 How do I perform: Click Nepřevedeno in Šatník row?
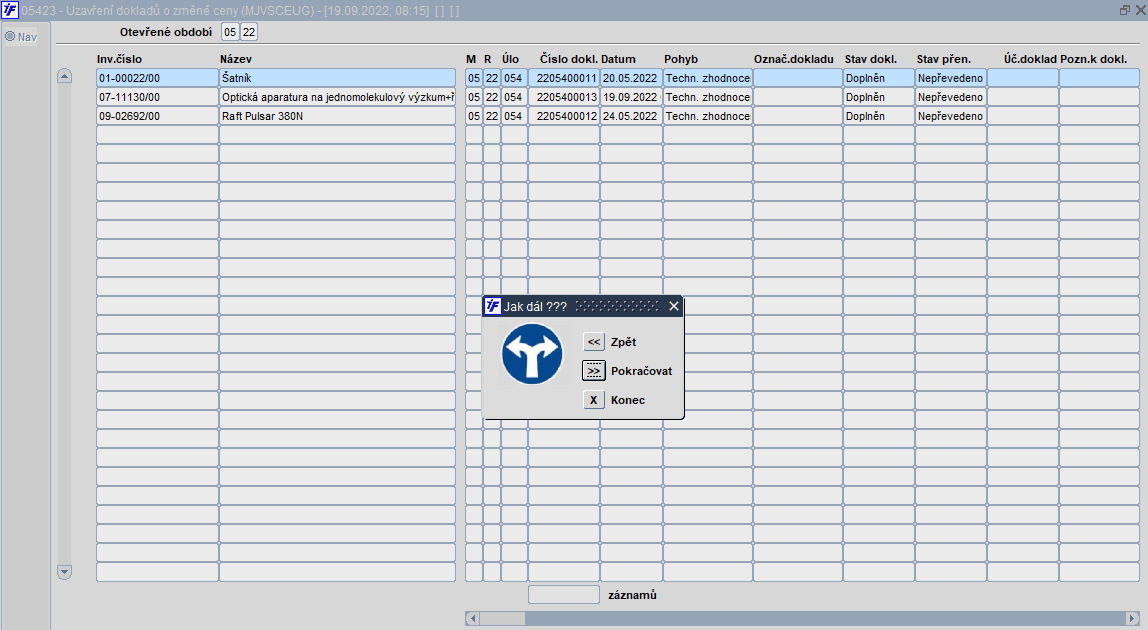pyautogui.click(x=950, y=78)
